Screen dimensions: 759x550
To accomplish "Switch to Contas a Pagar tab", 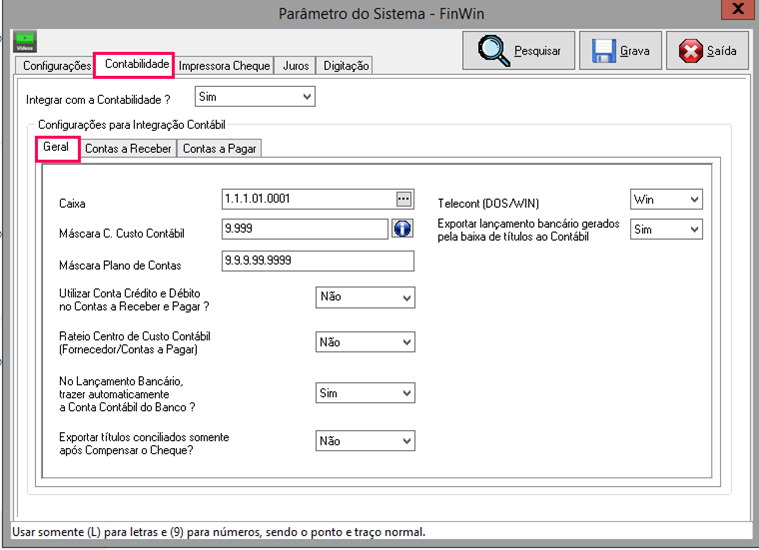I will (219, 148).
